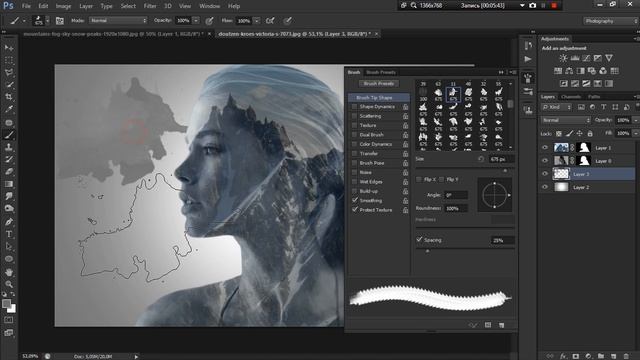Click the Brush Presets button
The image size is (640, 360).
tap(379, 83)
